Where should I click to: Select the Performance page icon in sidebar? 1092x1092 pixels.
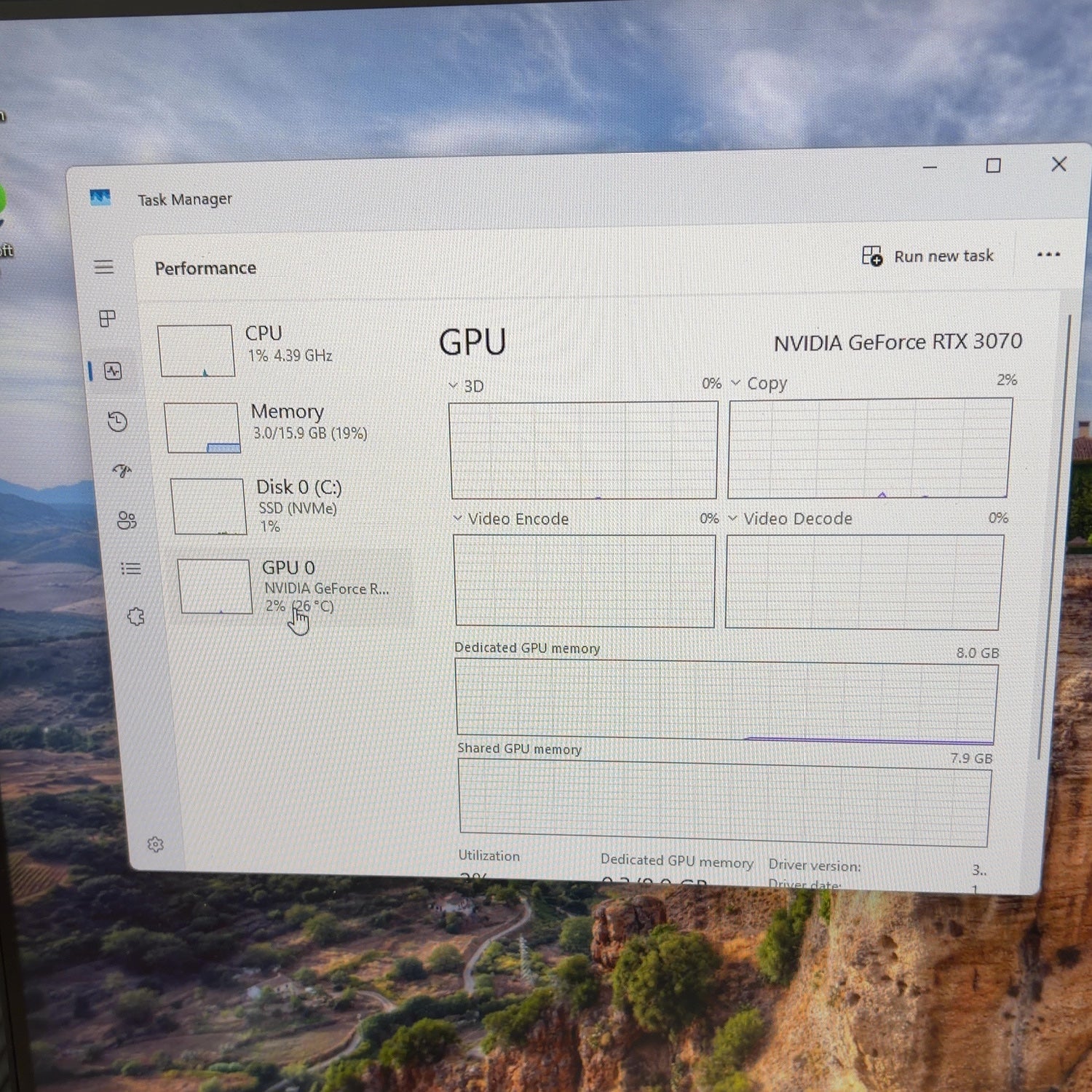point(113,371)
